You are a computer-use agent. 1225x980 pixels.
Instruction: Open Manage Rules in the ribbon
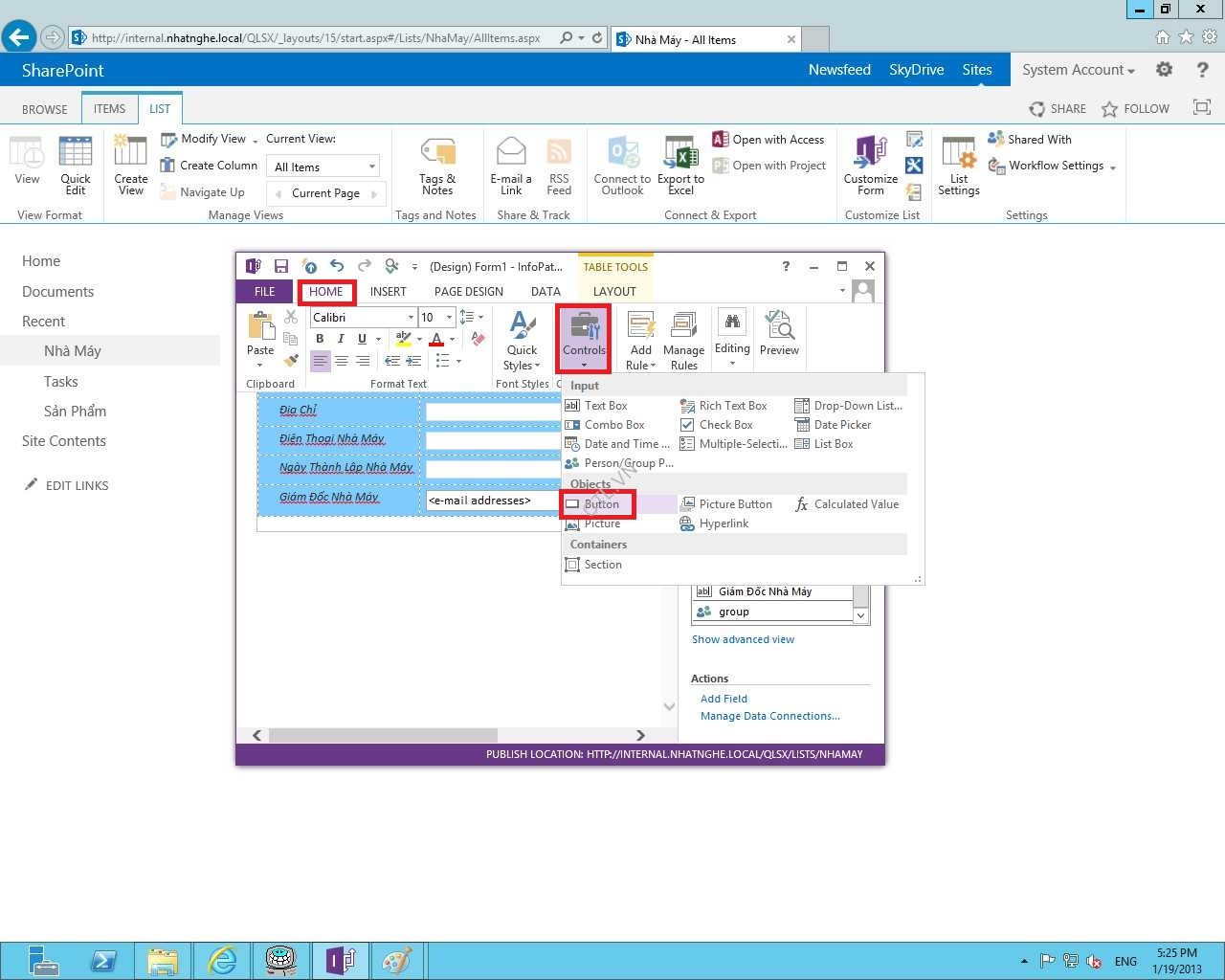tap(683, 339)
